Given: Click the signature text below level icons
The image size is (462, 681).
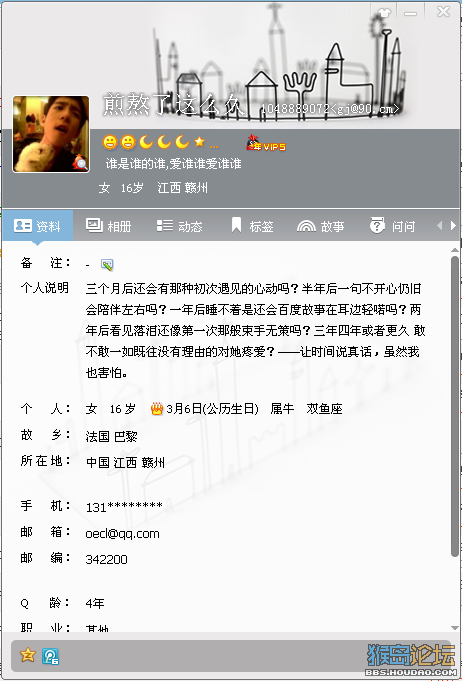Looking at the screenshot, I should click(174, 164).
